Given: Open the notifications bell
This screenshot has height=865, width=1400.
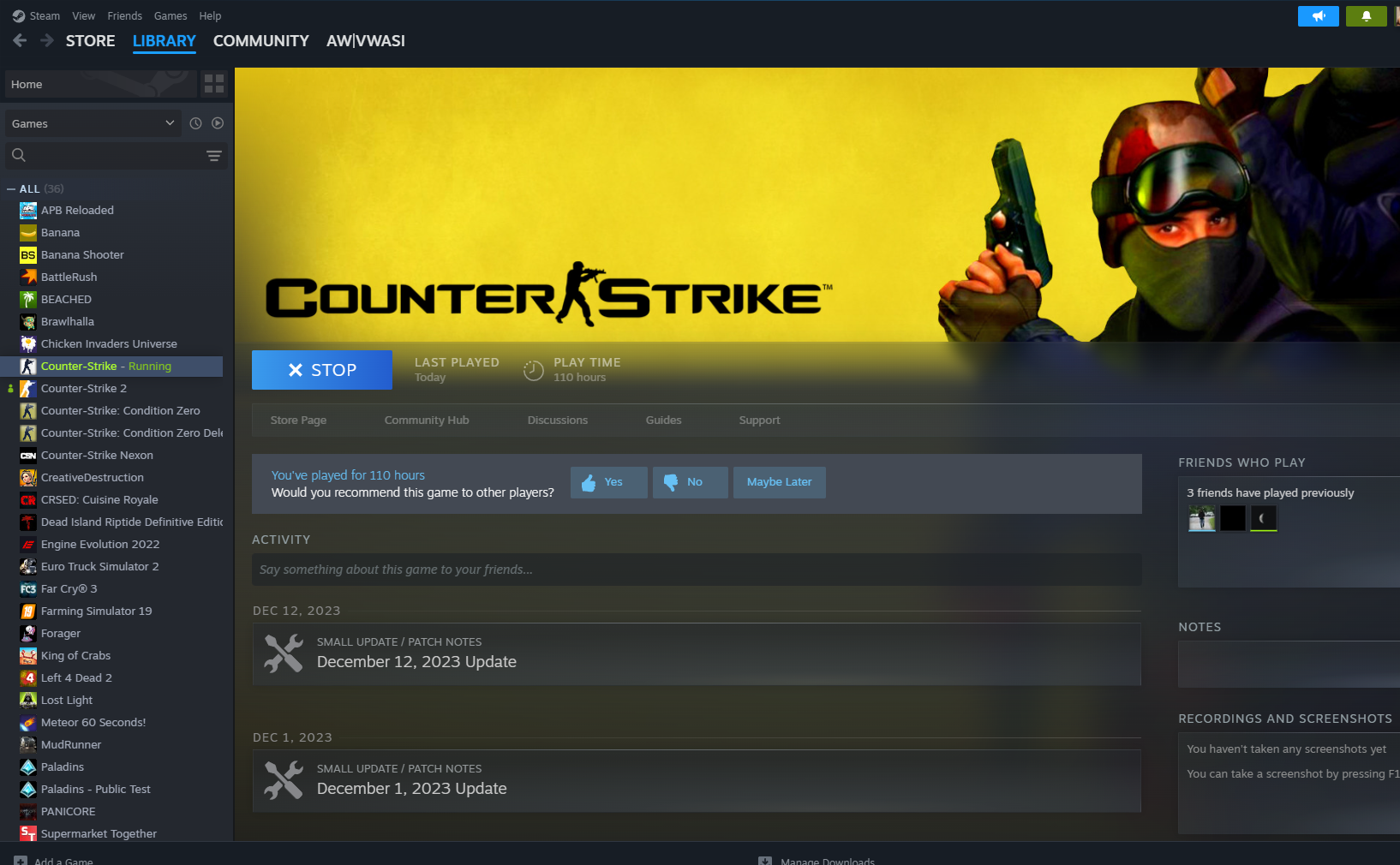Looking at the screenshot, I should click(1366, 16).
